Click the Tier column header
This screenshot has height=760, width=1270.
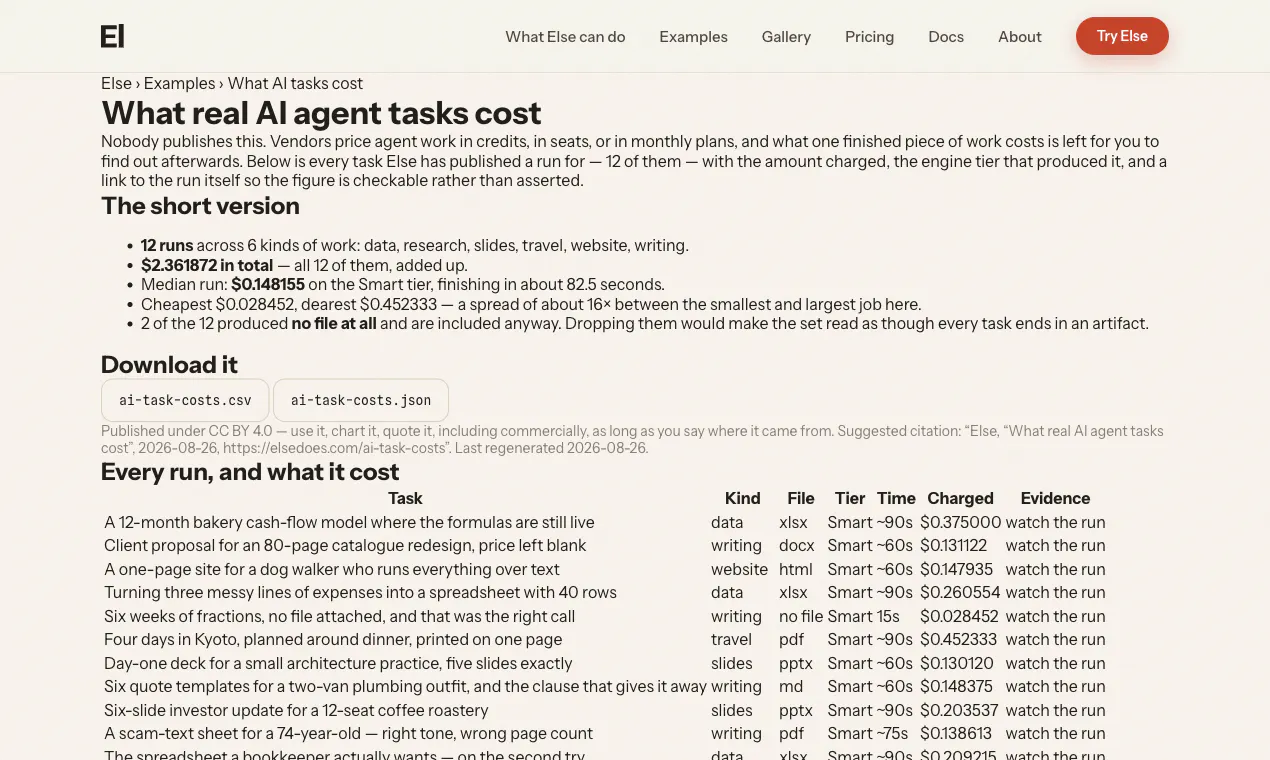[x=850, y=498]
